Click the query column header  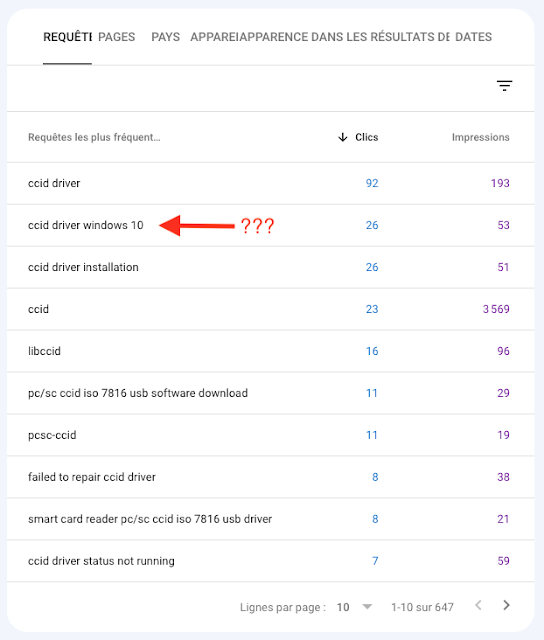[94, 137]
